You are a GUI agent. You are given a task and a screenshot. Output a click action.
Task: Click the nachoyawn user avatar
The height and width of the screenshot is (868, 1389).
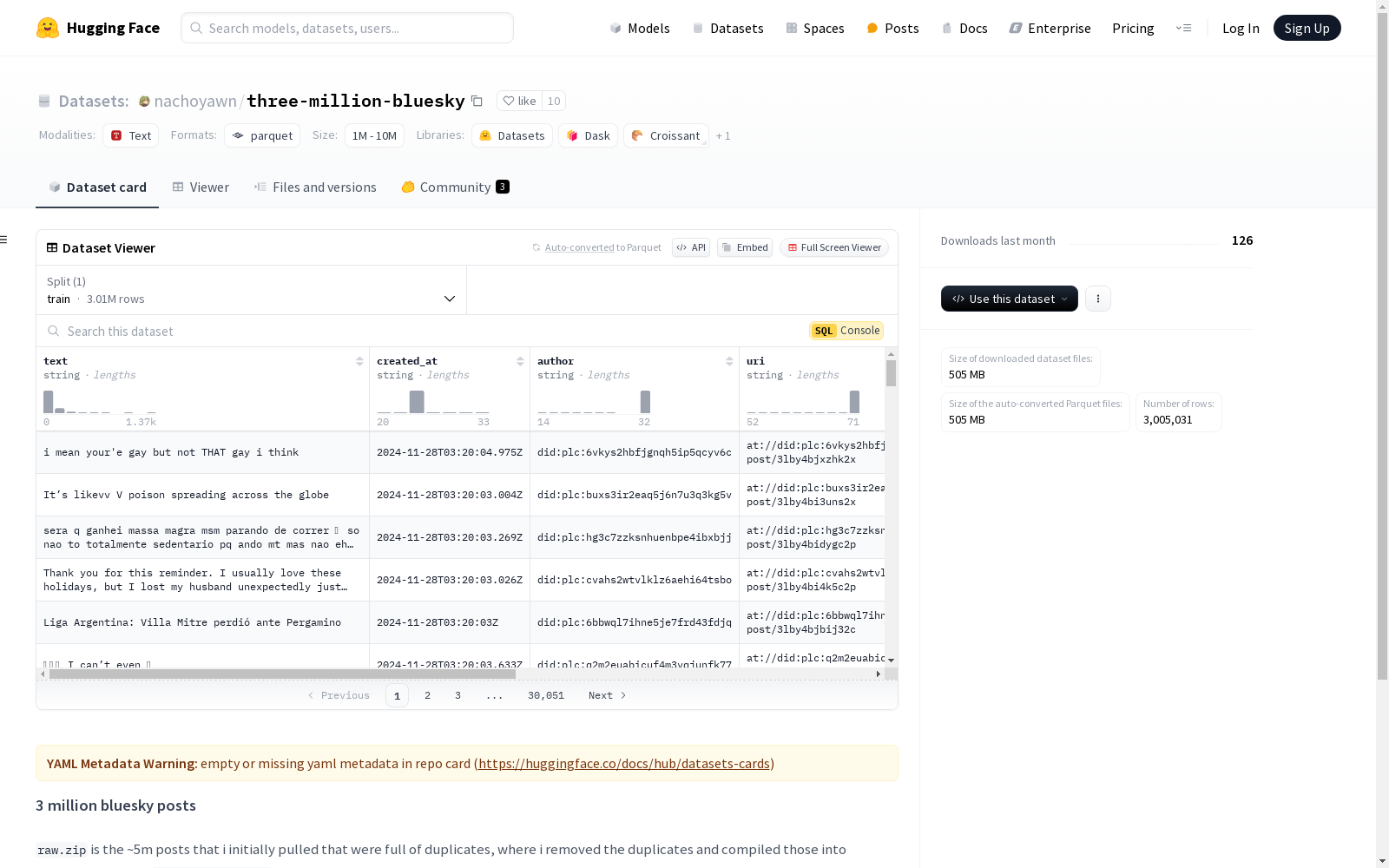pyautogui.click(x=144, y=102)
